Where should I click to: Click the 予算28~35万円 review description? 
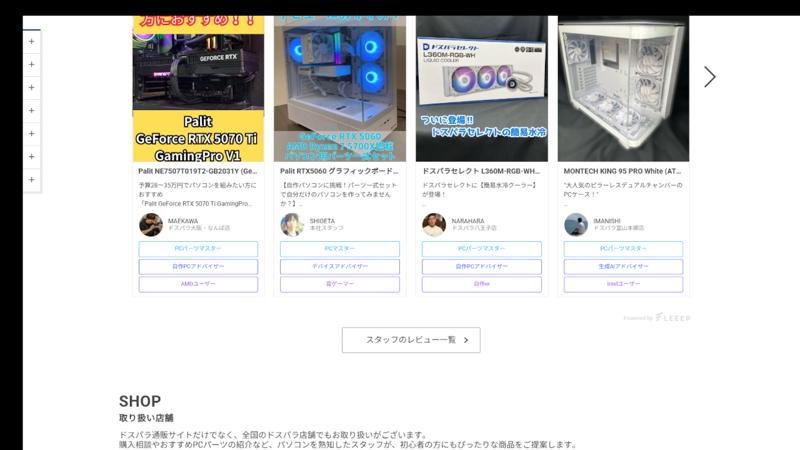pos(197,194)
